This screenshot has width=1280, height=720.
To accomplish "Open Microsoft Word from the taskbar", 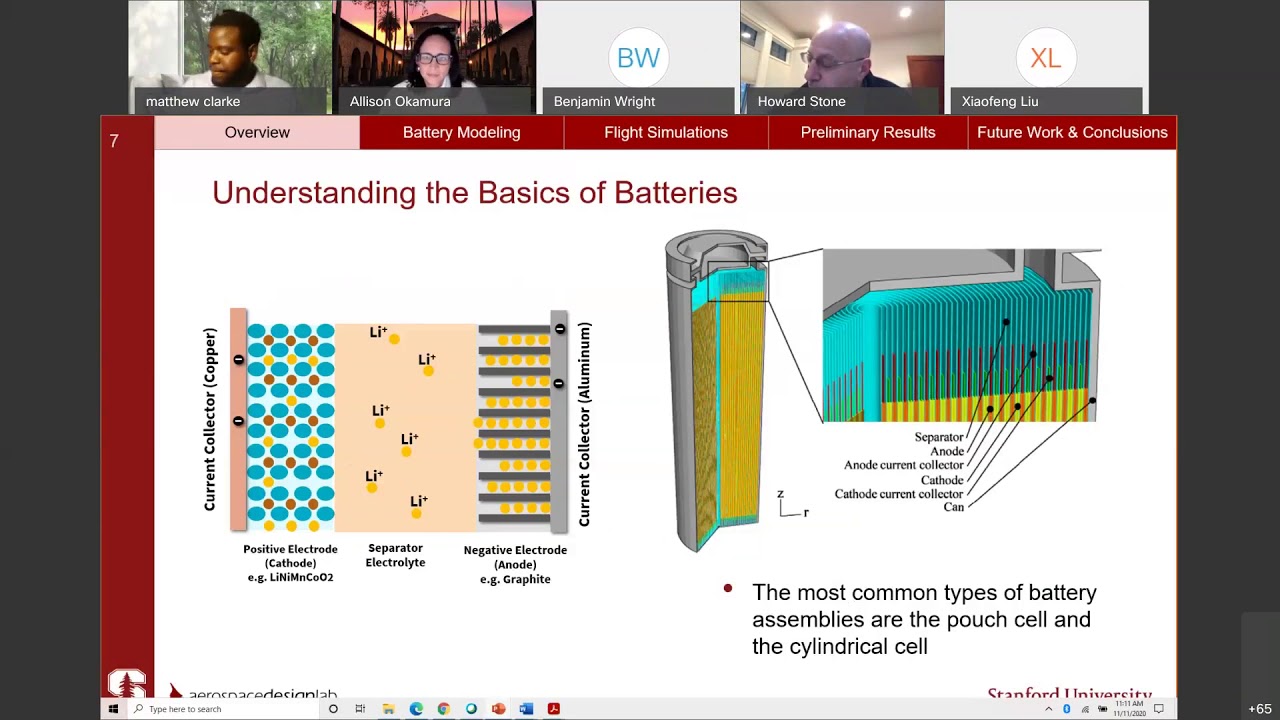I will 526,709.
